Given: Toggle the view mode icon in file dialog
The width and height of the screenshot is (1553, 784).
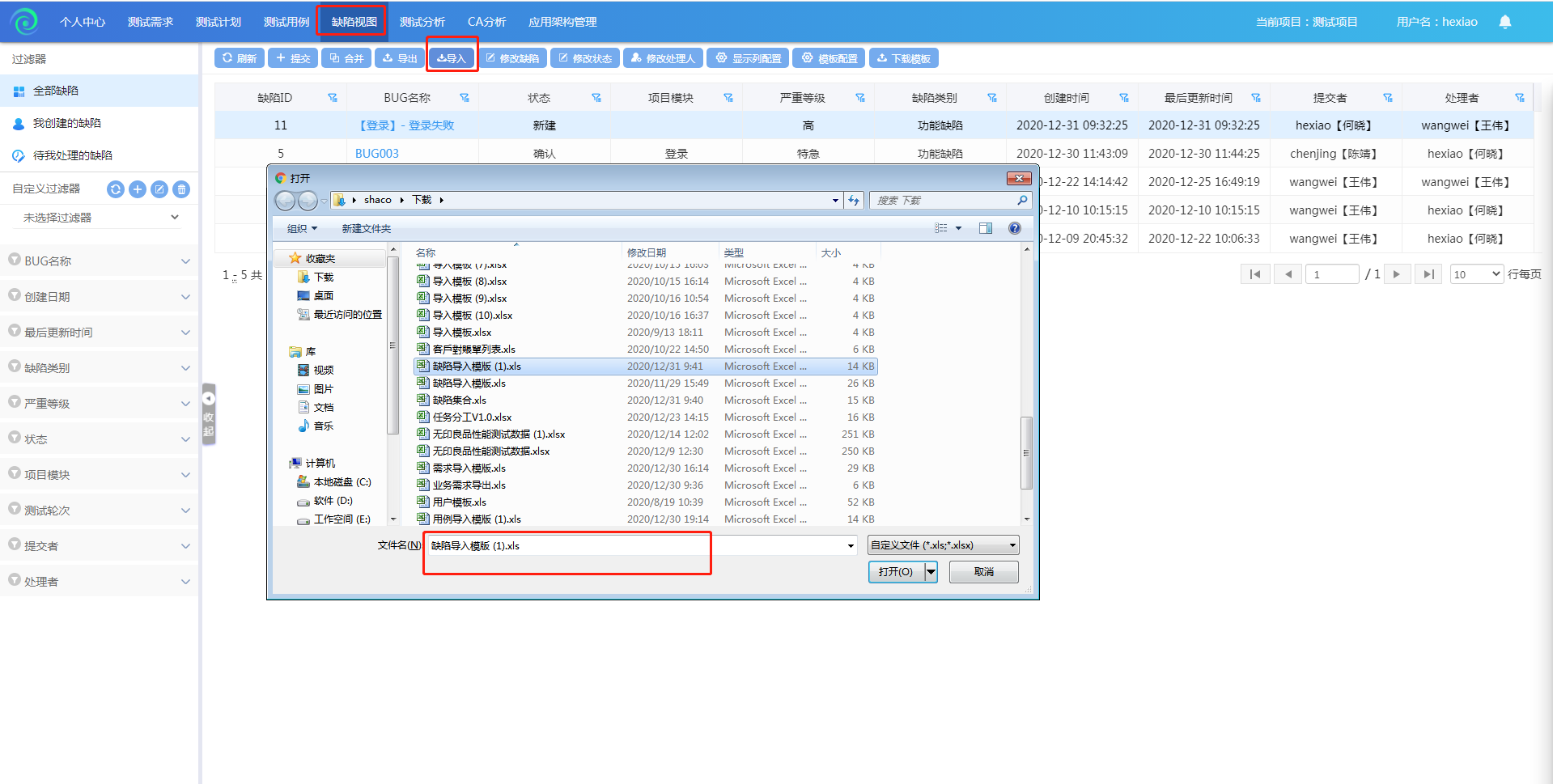Looking at the screenshot, I should [x=941, y=228].
